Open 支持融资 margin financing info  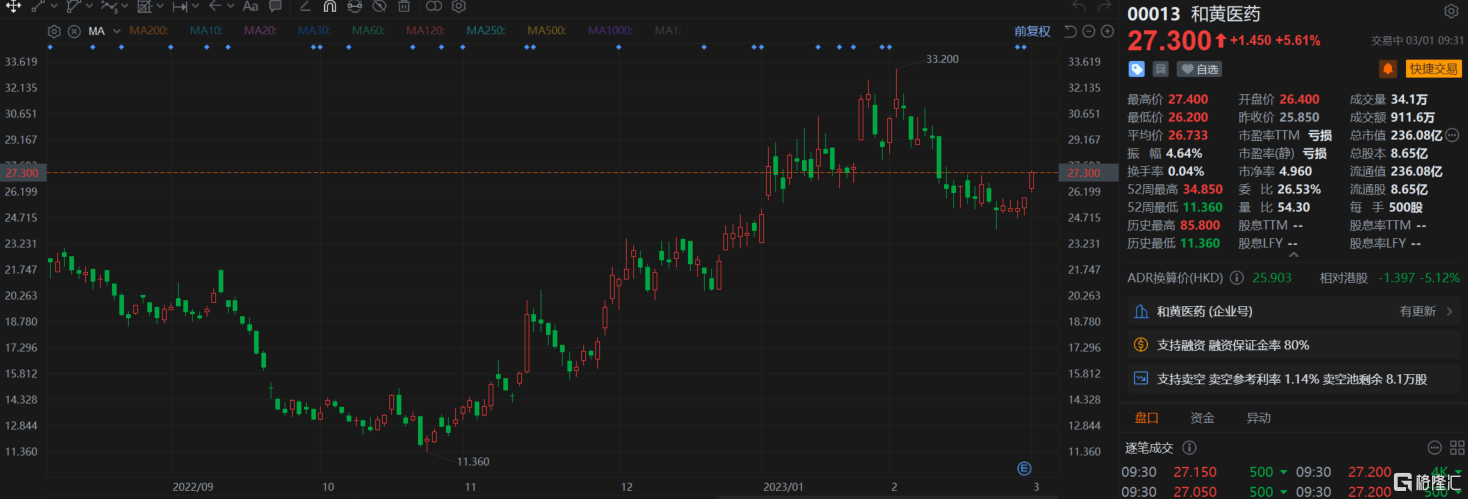tap(1293, 345)
